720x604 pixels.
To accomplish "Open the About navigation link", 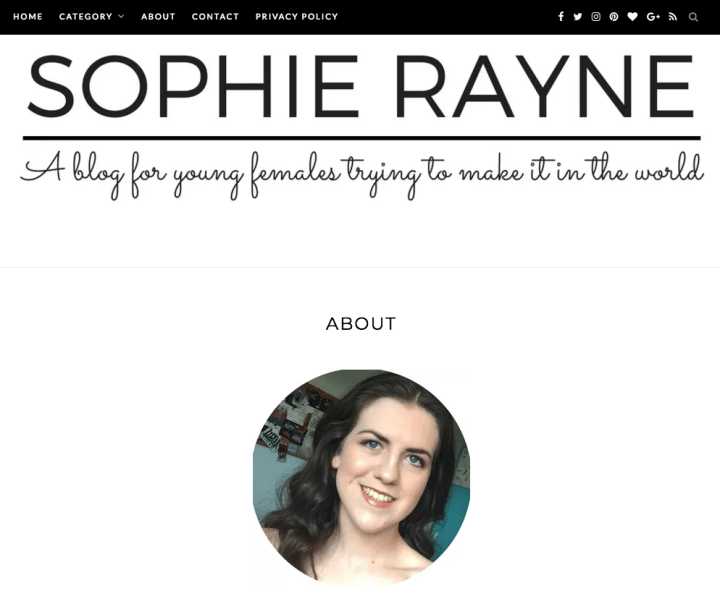I will tap(158, 17).
